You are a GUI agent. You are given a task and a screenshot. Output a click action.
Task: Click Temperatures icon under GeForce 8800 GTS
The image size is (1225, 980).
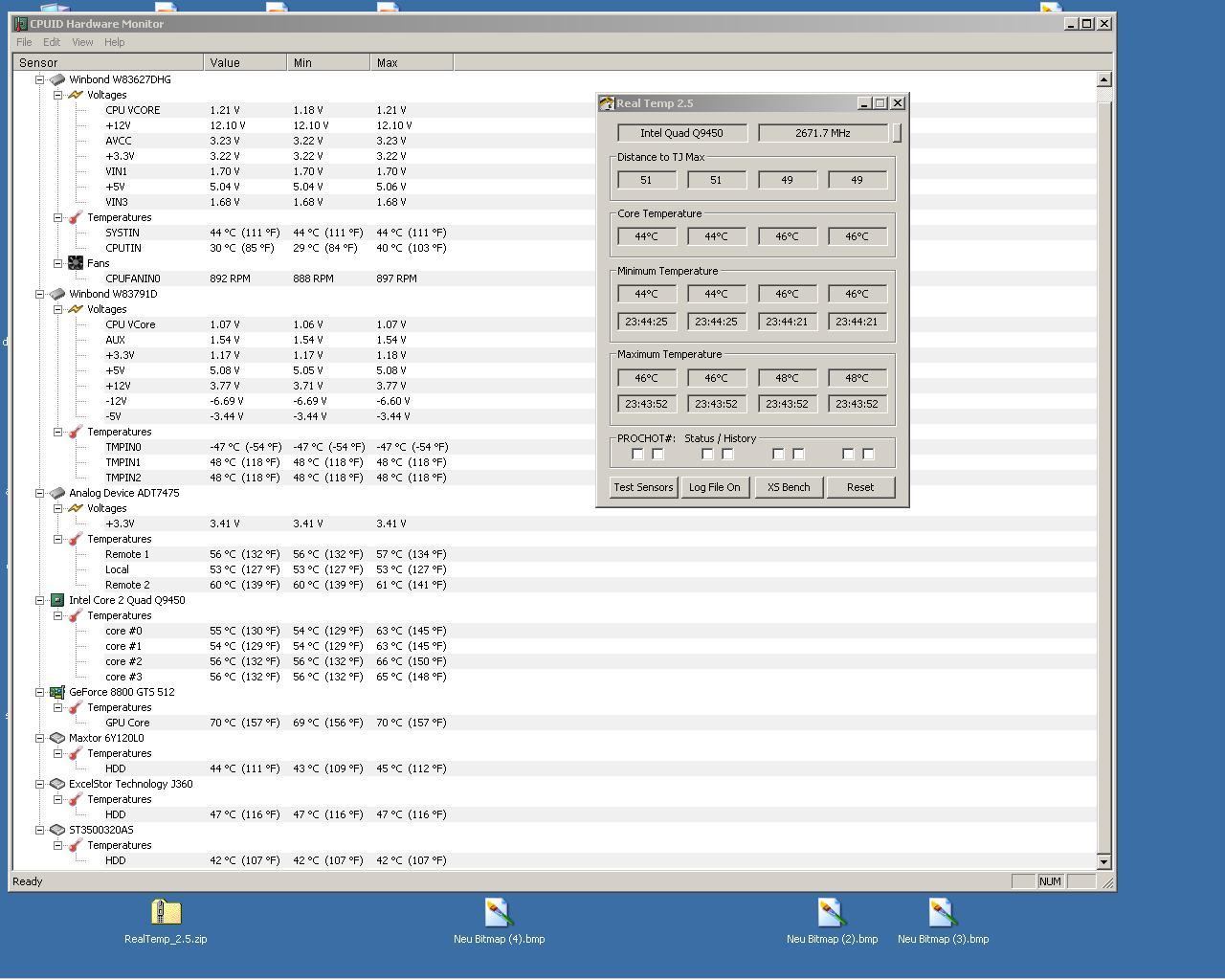click(76, 707)
